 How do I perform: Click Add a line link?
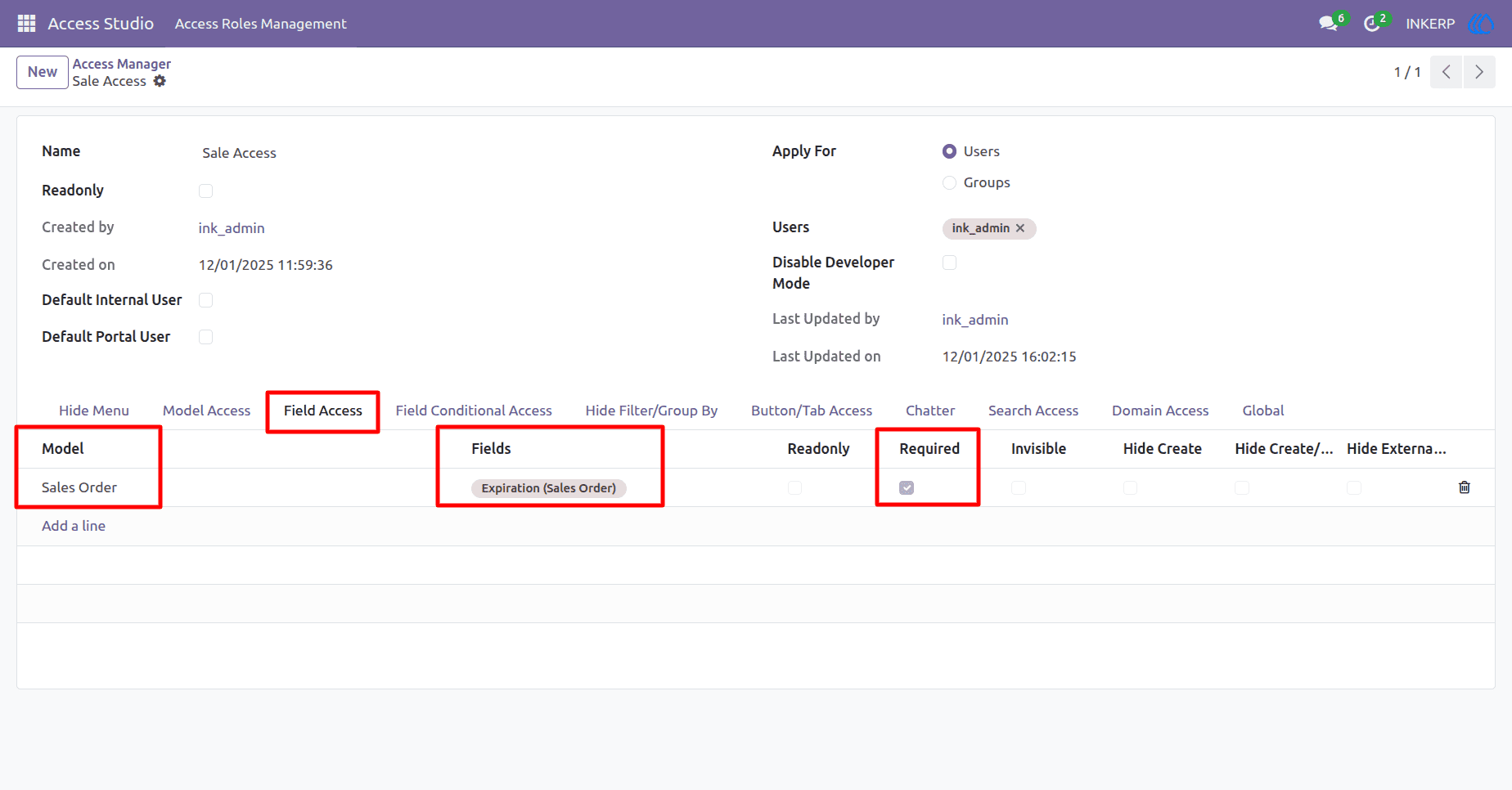tap(74, 526)
